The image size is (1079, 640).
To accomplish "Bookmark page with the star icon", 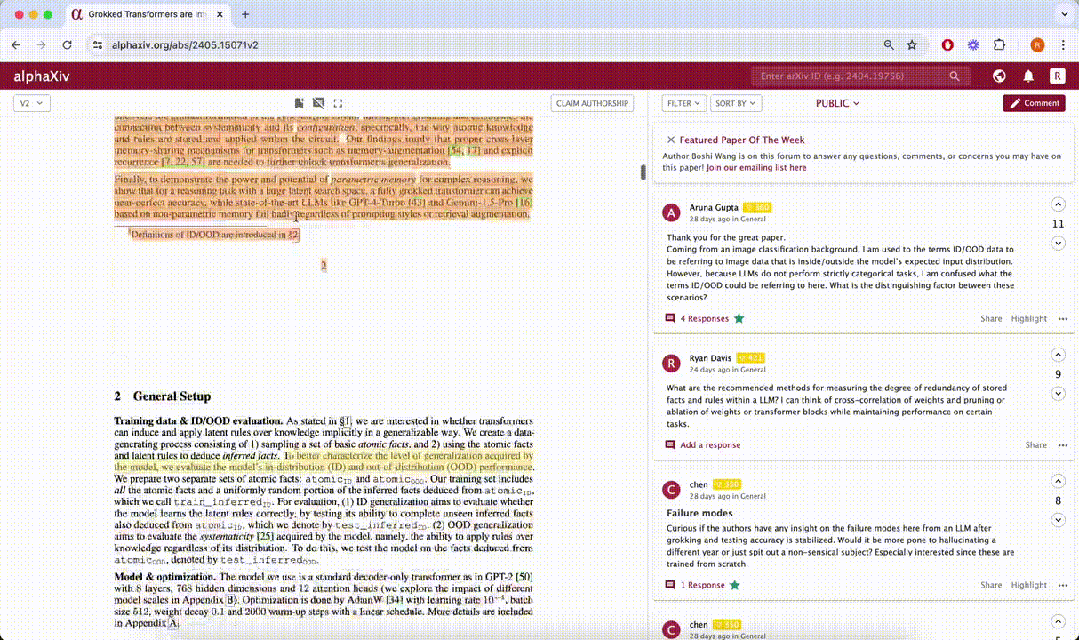I will pyautogui.click(x=911, y=45).
